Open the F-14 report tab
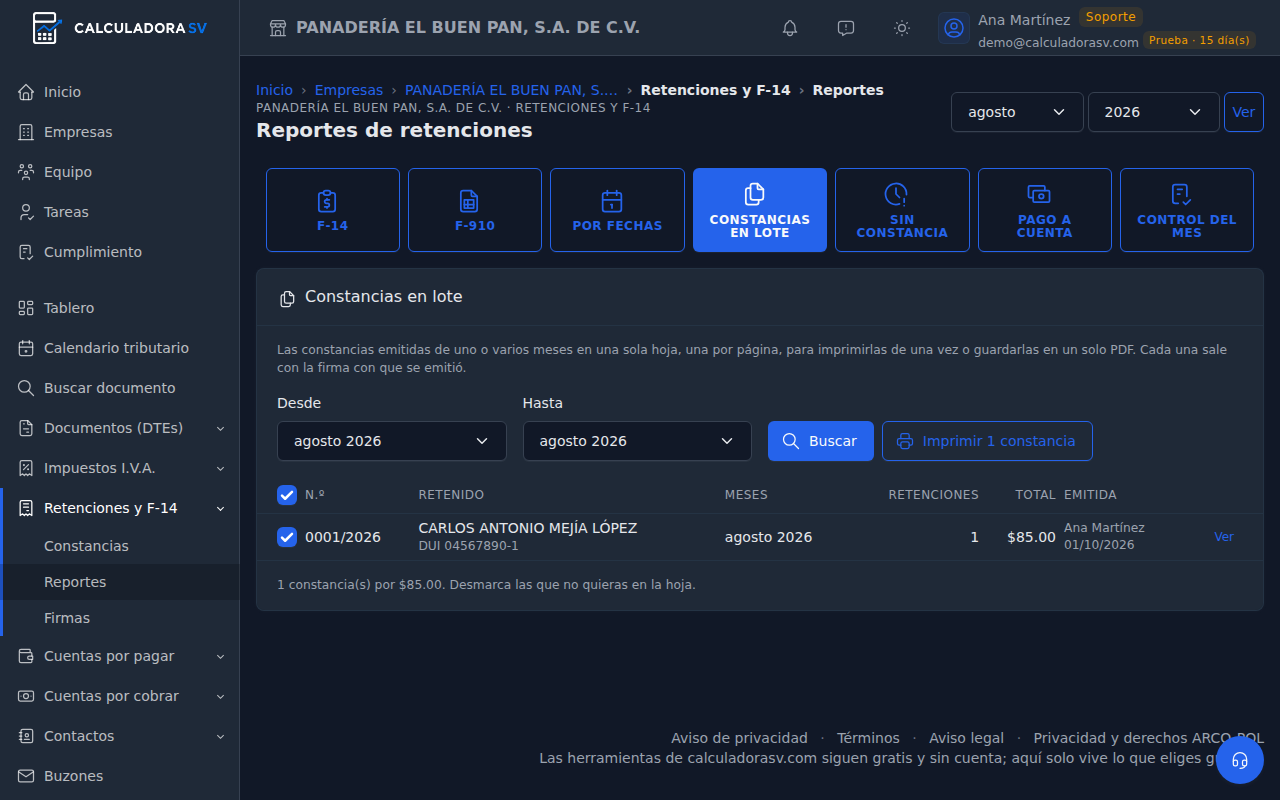This screenshot has height=800, width=1280. coord(333,210)
